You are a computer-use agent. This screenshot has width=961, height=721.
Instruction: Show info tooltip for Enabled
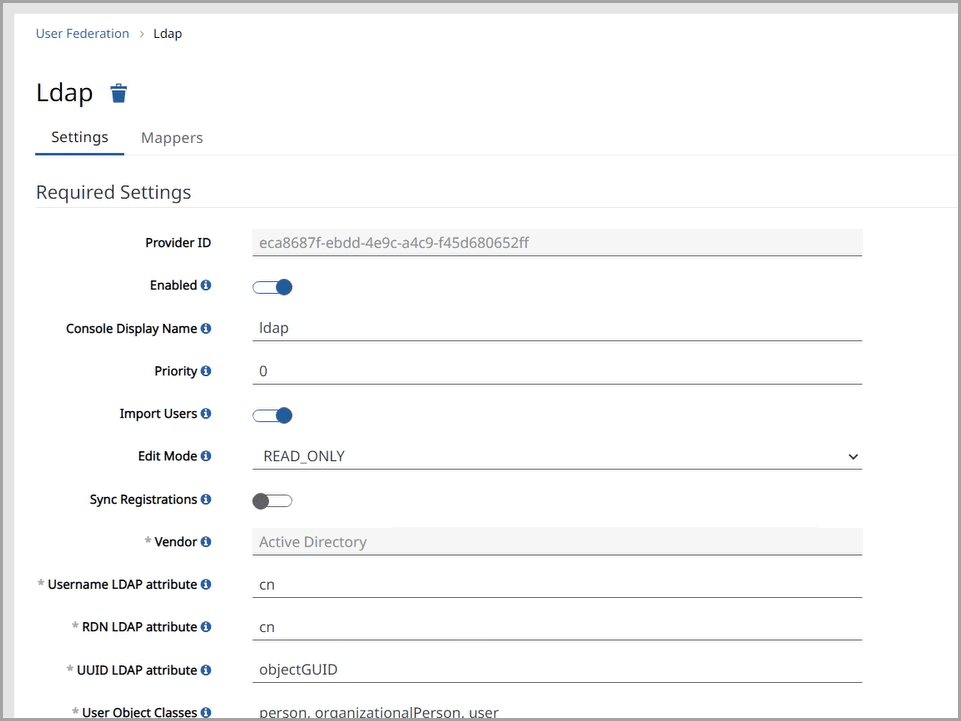[x=206, y=285]
